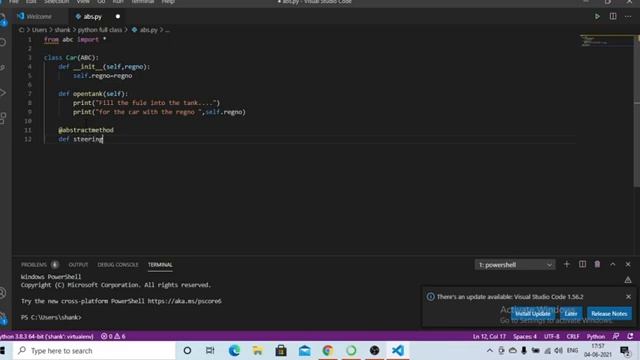
Task: Open the volume control in the system tray
Action: tap(559, 351)
